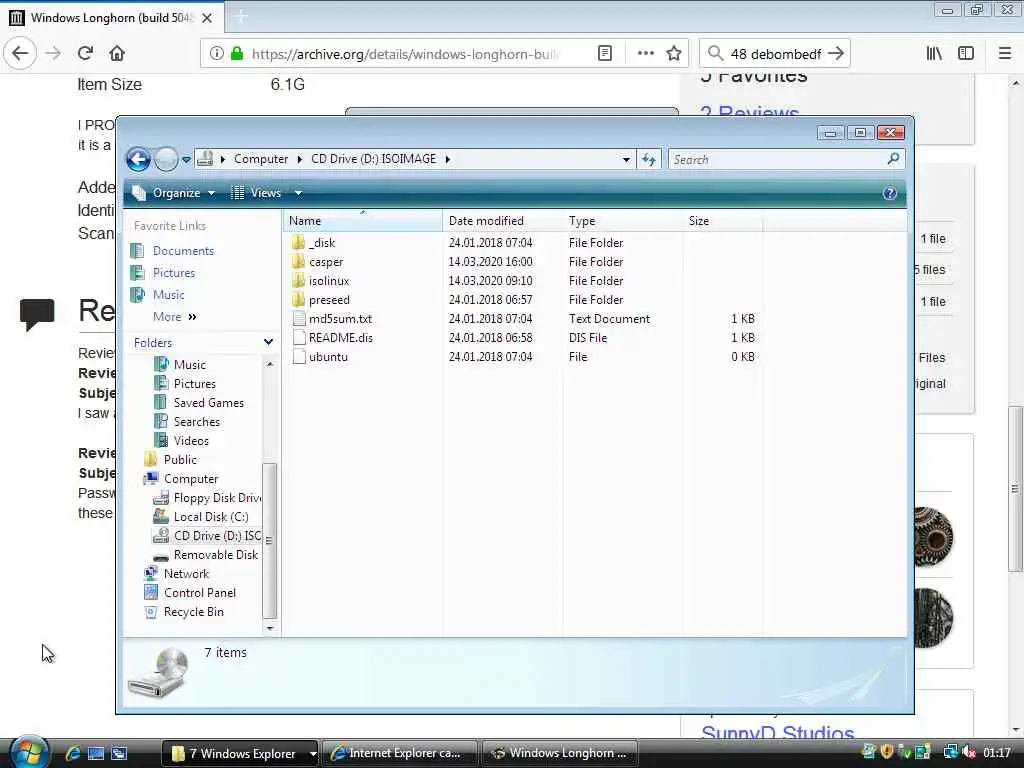Screen dimensions: 1024x768
Task: Refresh the Explorer address bar
Action: click(x=648, y=159)
